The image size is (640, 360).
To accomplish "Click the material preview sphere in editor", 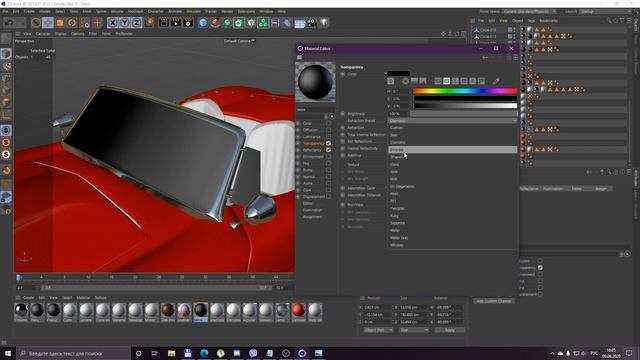I will tap(316, 82).
